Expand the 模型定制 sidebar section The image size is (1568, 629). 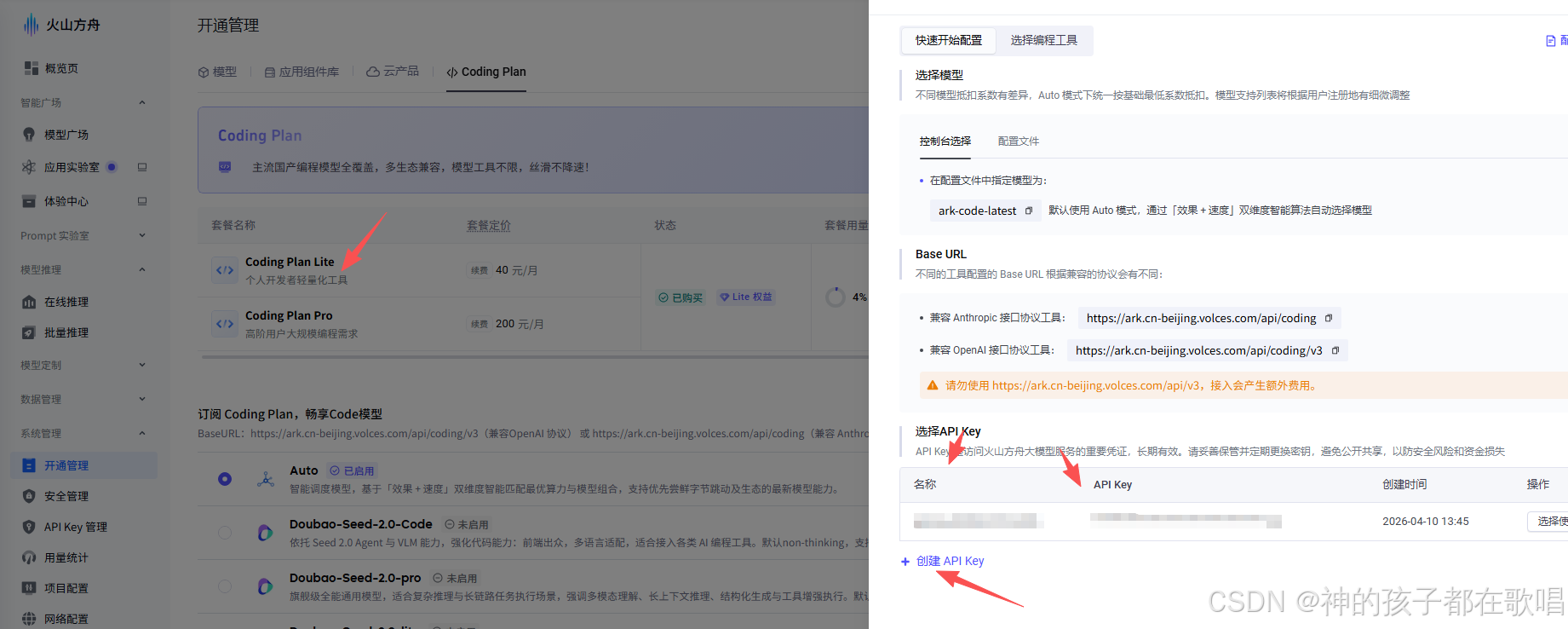142,365
